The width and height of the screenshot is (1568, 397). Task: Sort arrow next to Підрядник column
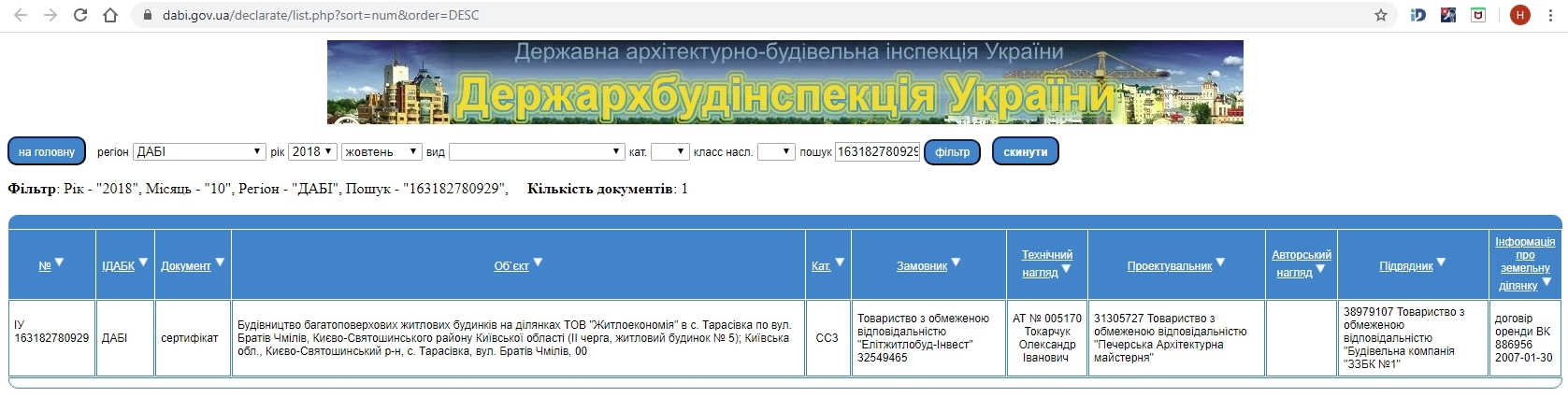click(1441, 262)
